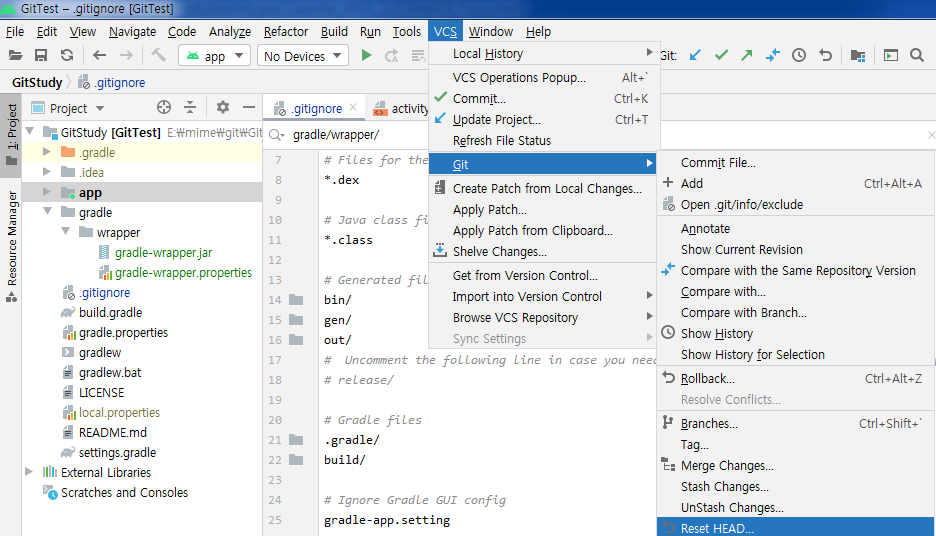
Task: Open Project panel settings gear
Action: point(223,107)
